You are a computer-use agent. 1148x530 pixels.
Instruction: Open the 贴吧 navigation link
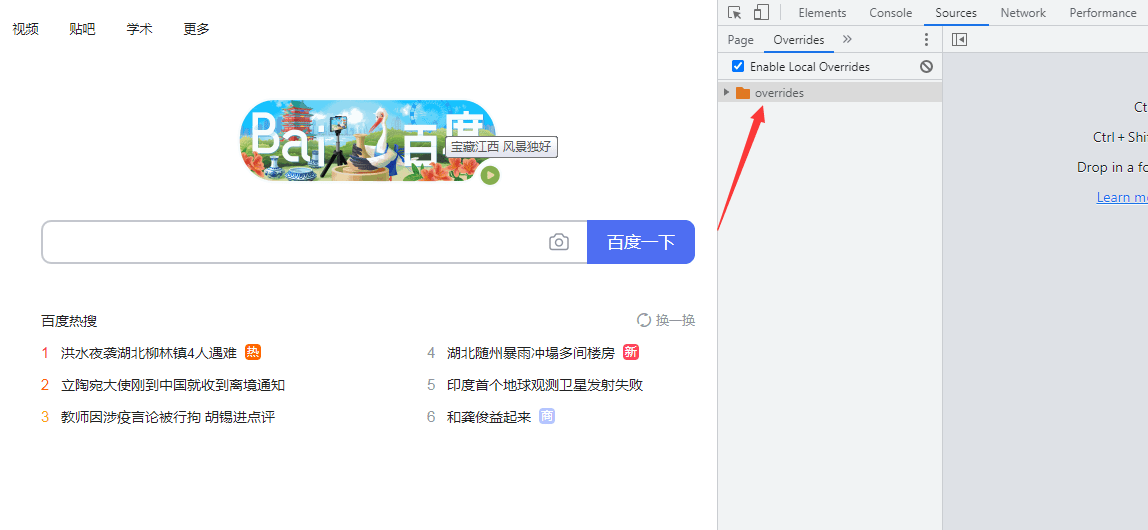coord(83,29)
